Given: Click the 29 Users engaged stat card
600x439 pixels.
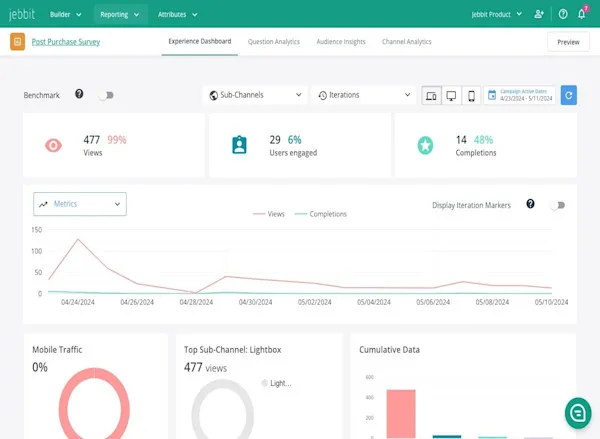Looking at the screenshot, I should click(x=300, y=145).
